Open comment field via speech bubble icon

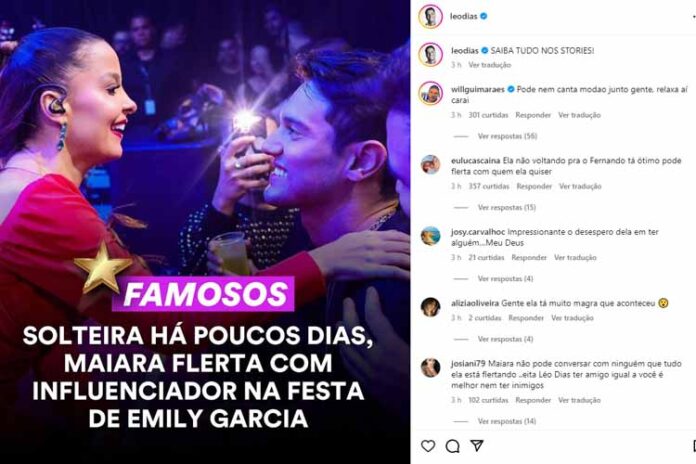(452, 446)
